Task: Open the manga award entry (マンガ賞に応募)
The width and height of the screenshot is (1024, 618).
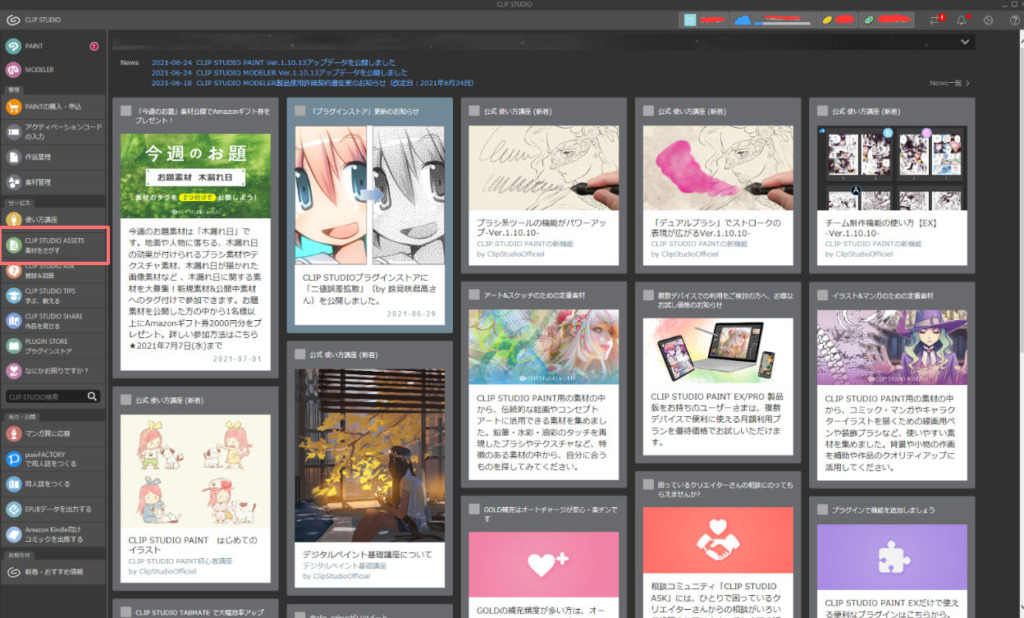Action: (x=52, y=434)
